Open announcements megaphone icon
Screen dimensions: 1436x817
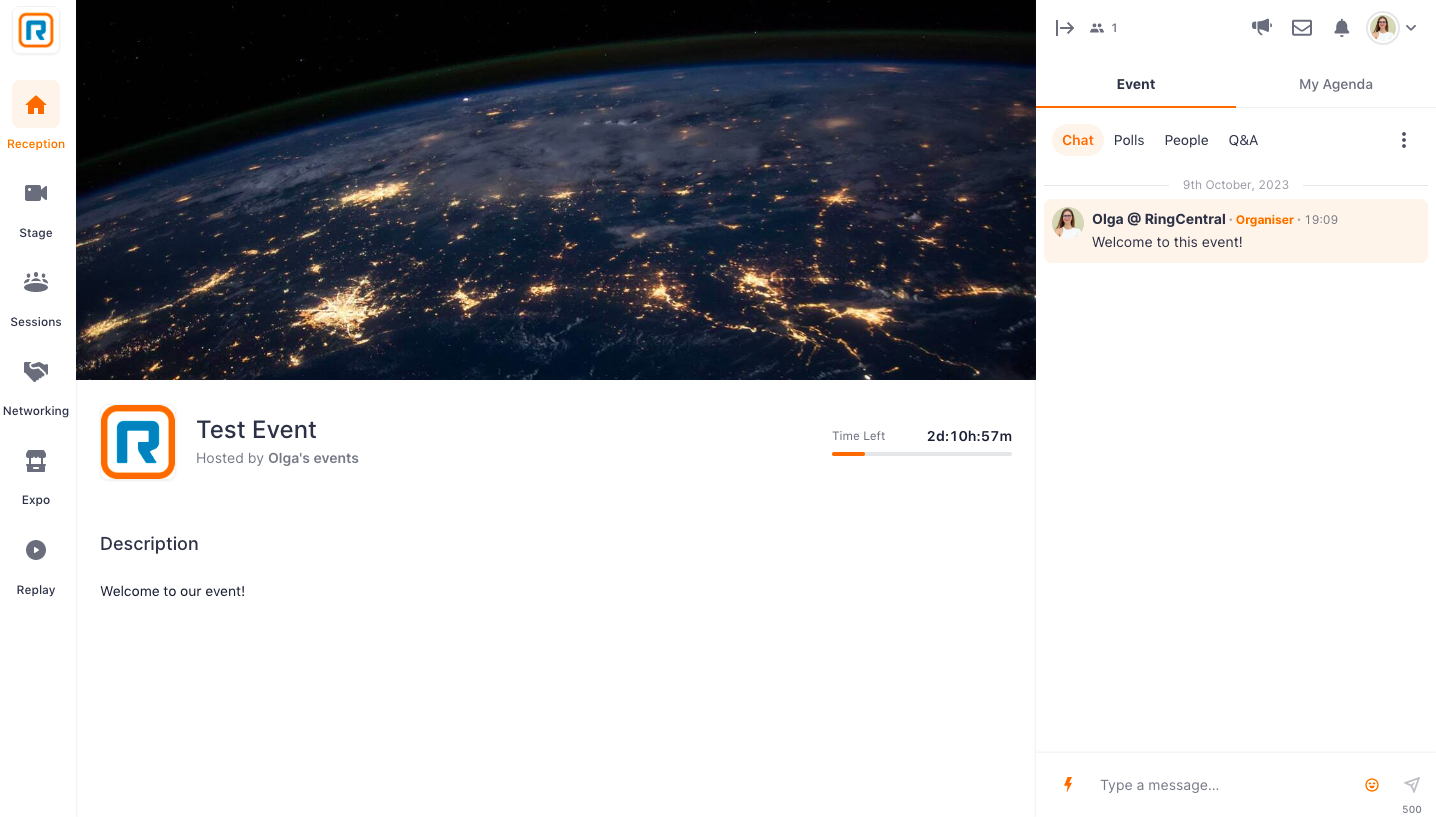coord(1262,28)
